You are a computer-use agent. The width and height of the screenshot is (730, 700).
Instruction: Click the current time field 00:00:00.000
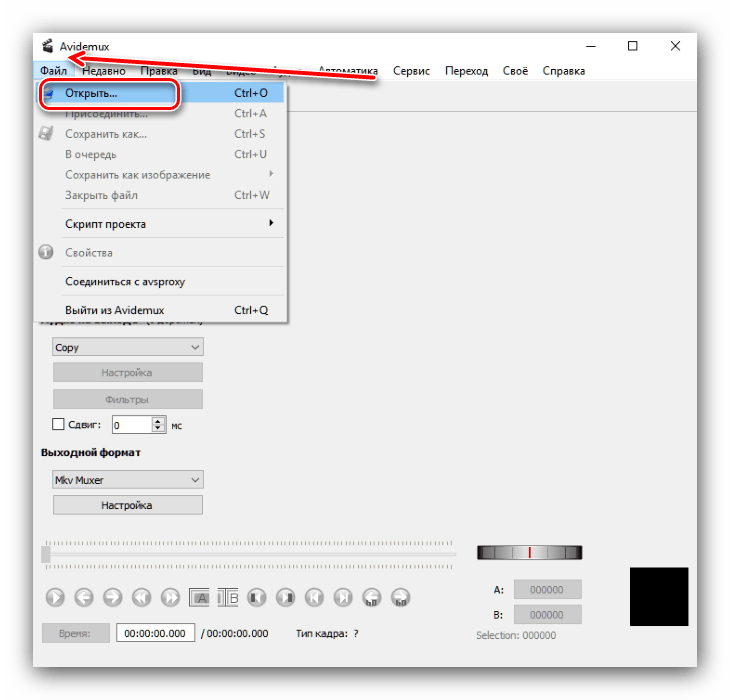[x=155, y=633]
